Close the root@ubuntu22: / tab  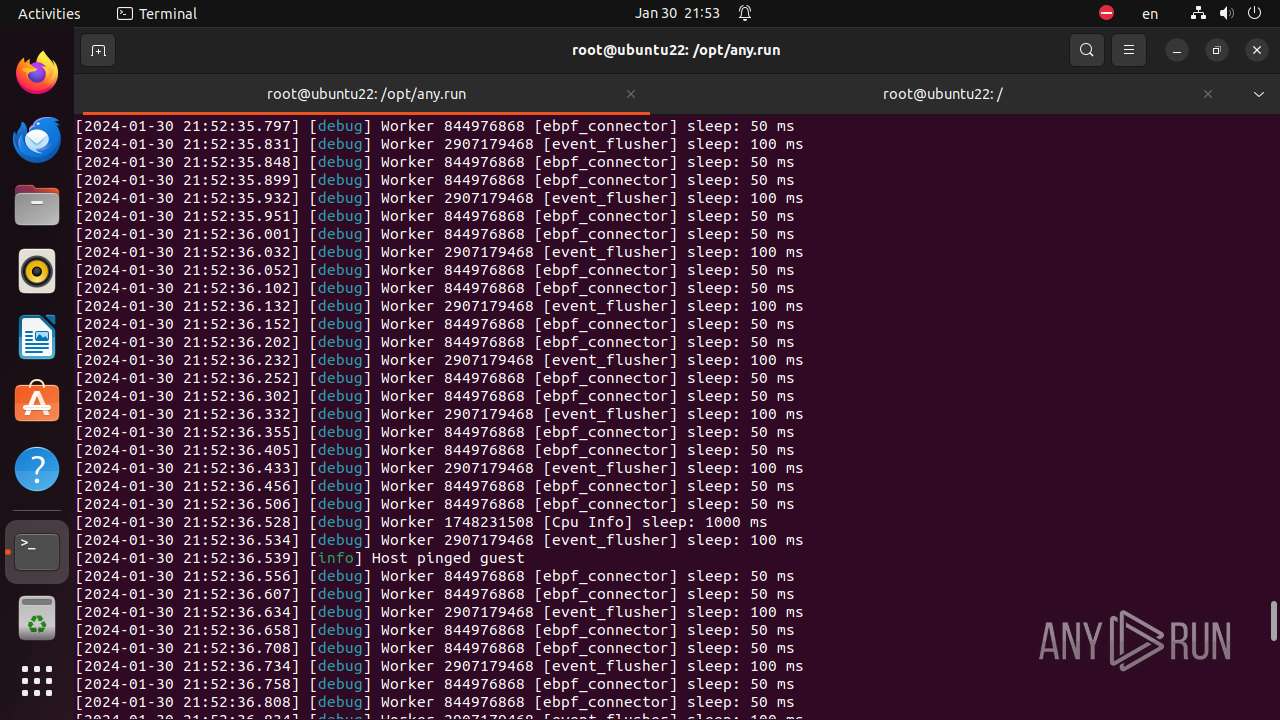pos(1208,94)
